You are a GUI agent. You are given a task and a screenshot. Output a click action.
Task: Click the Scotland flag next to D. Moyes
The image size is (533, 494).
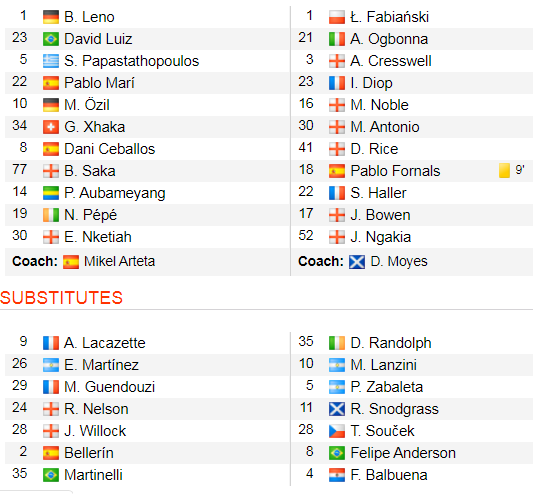coord(357,262)
